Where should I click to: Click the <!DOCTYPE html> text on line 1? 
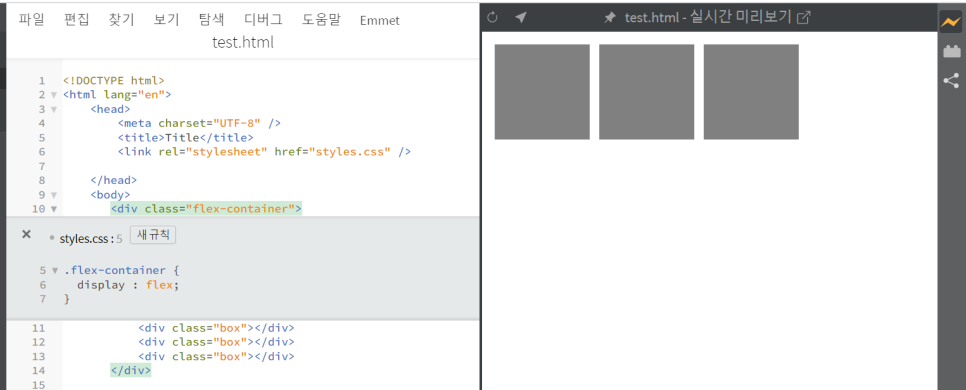point(113,81)
